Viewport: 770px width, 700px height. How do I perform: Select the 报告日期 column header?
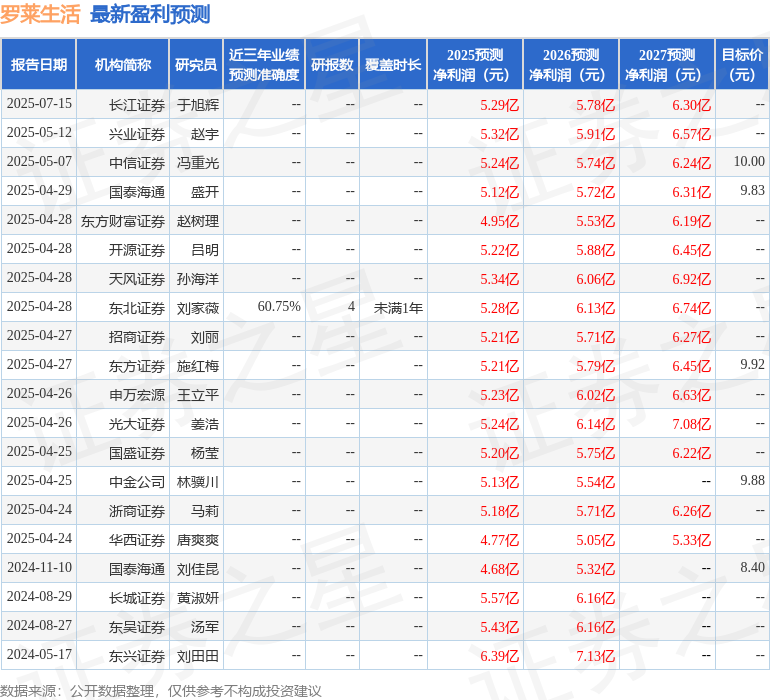[x=39, y=64]
